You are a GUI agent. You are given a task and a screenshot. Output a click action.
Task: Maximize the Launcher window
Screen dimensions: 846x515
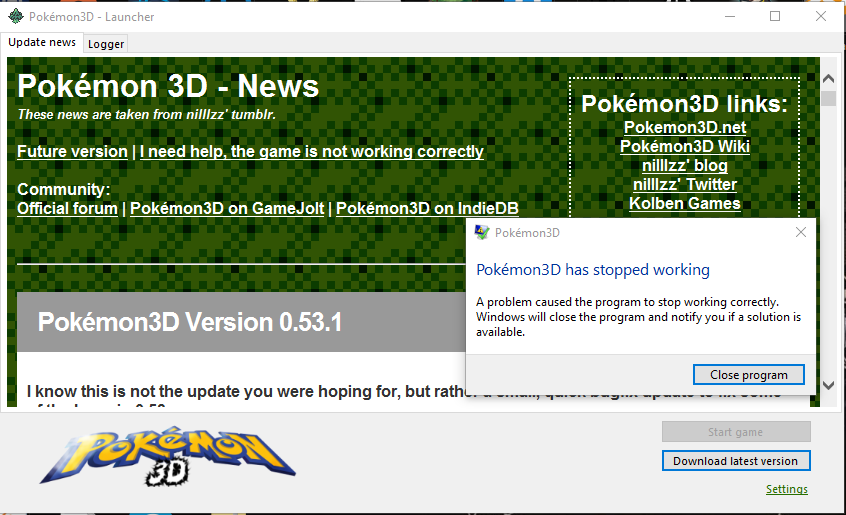click(x=775, y=17)
